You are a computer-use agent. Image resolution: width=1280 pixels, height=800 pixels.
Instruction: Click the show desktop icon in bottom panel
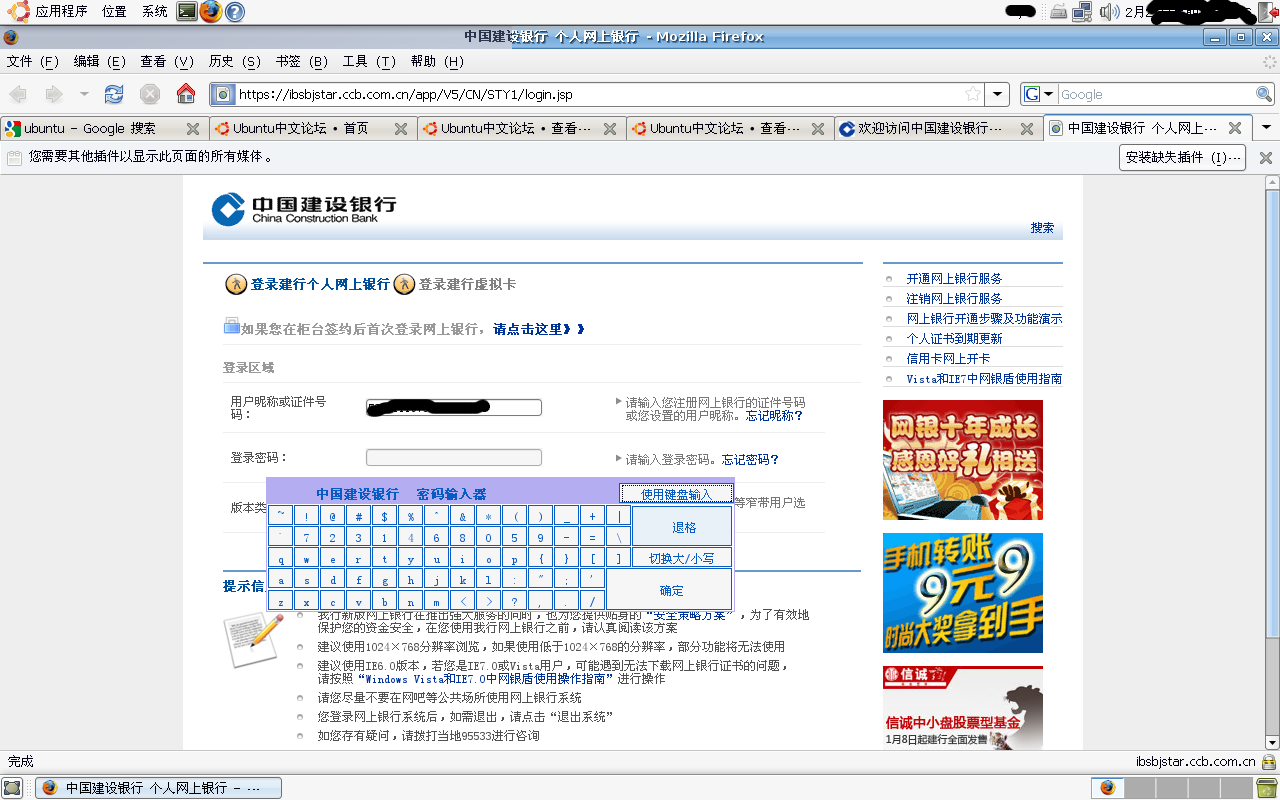(x=12, y=788)
